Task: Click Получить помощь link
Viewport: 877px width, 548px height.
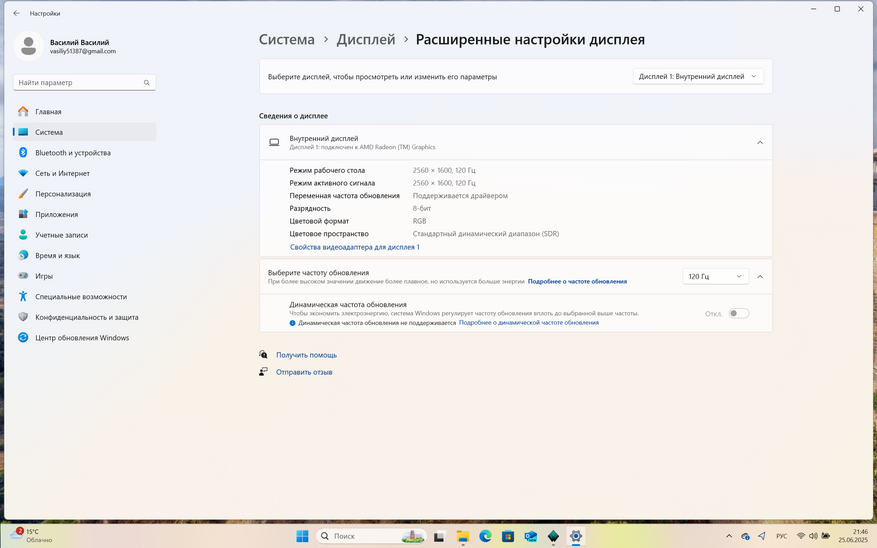Action: [x=307, y=355]
